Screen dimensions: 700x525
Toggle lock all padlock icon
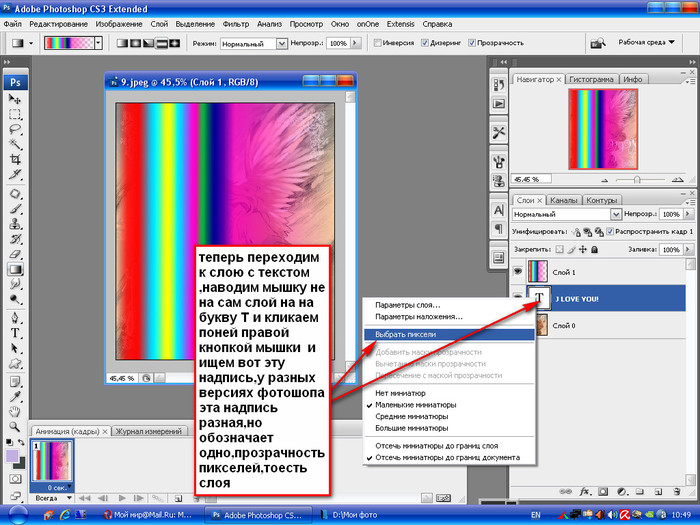[594, 250]
